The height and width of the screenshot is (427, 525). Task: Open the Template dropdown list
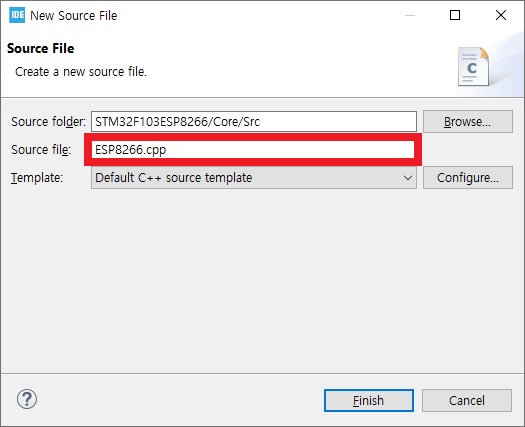254,177
